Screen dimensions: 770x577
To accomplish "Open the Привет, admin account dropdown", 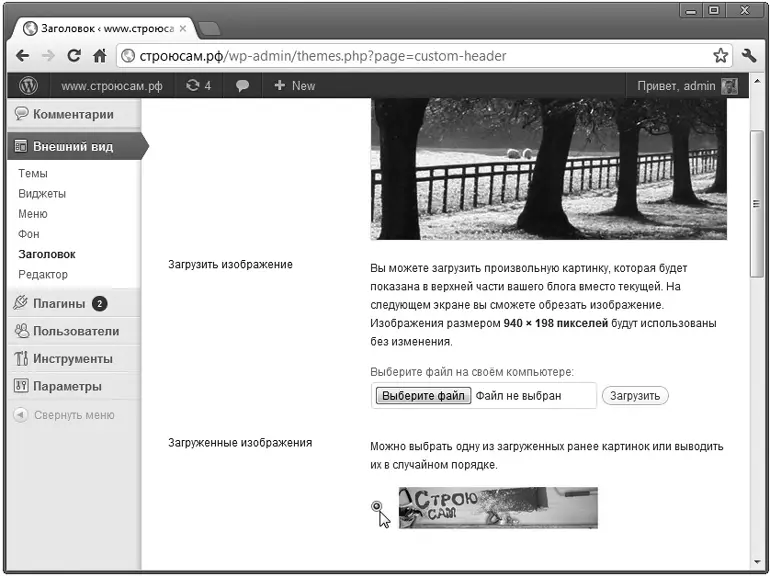I will coord(686,86).
